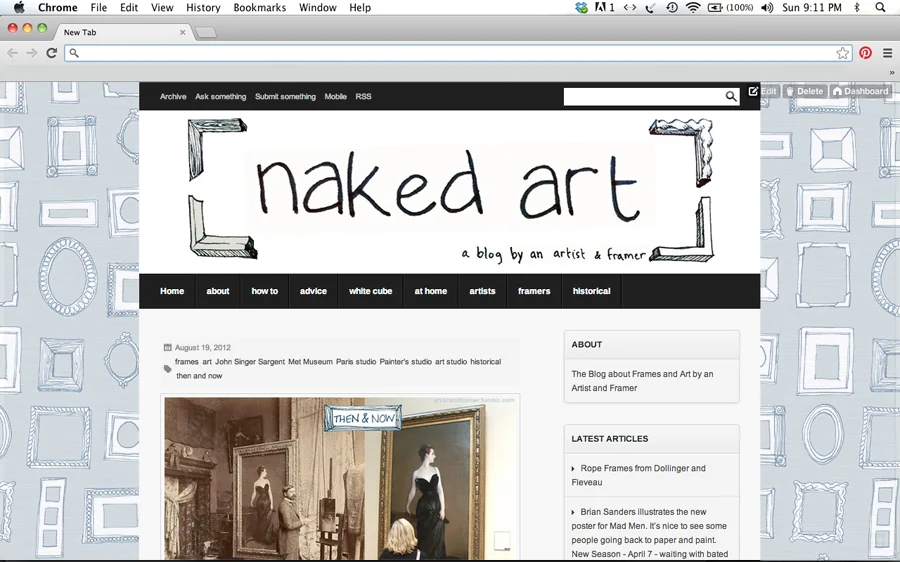Open the Ask something link
This screenshot has height=562, width=900.
[x=220, y=96]
